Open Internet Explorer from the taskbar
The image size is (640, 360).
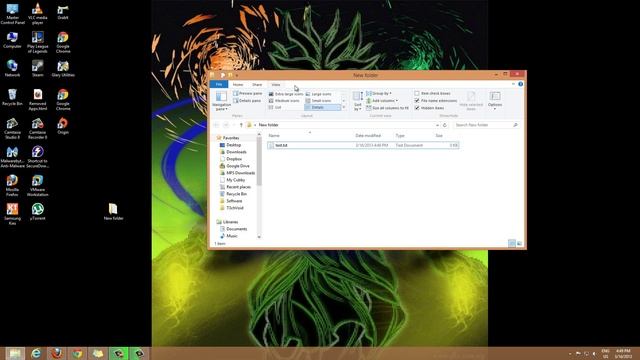(x=36, y=353)
